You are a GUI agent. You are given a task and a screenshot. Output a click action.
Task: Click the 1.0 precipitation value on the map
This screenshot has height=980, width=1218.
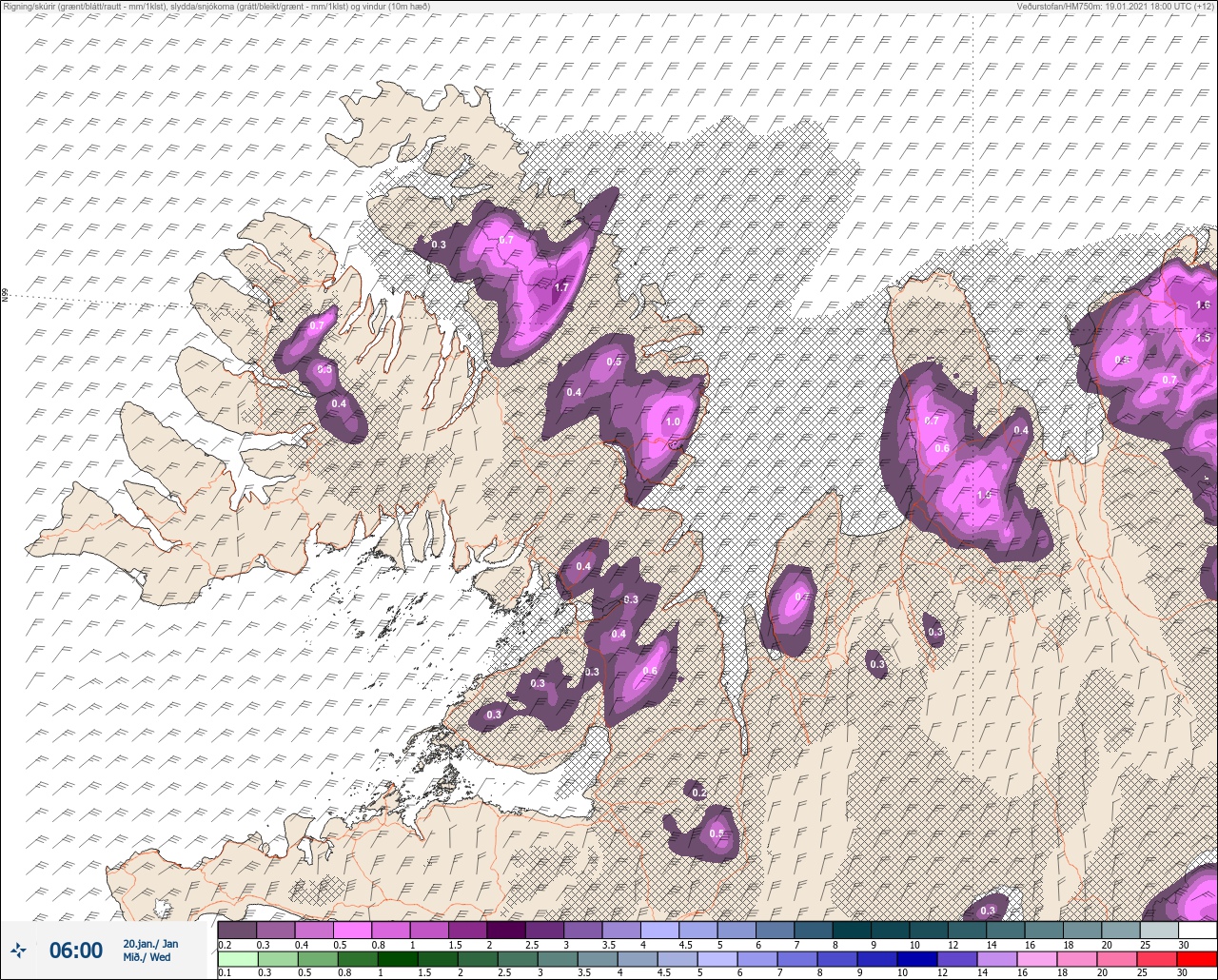tap(674, 421)
